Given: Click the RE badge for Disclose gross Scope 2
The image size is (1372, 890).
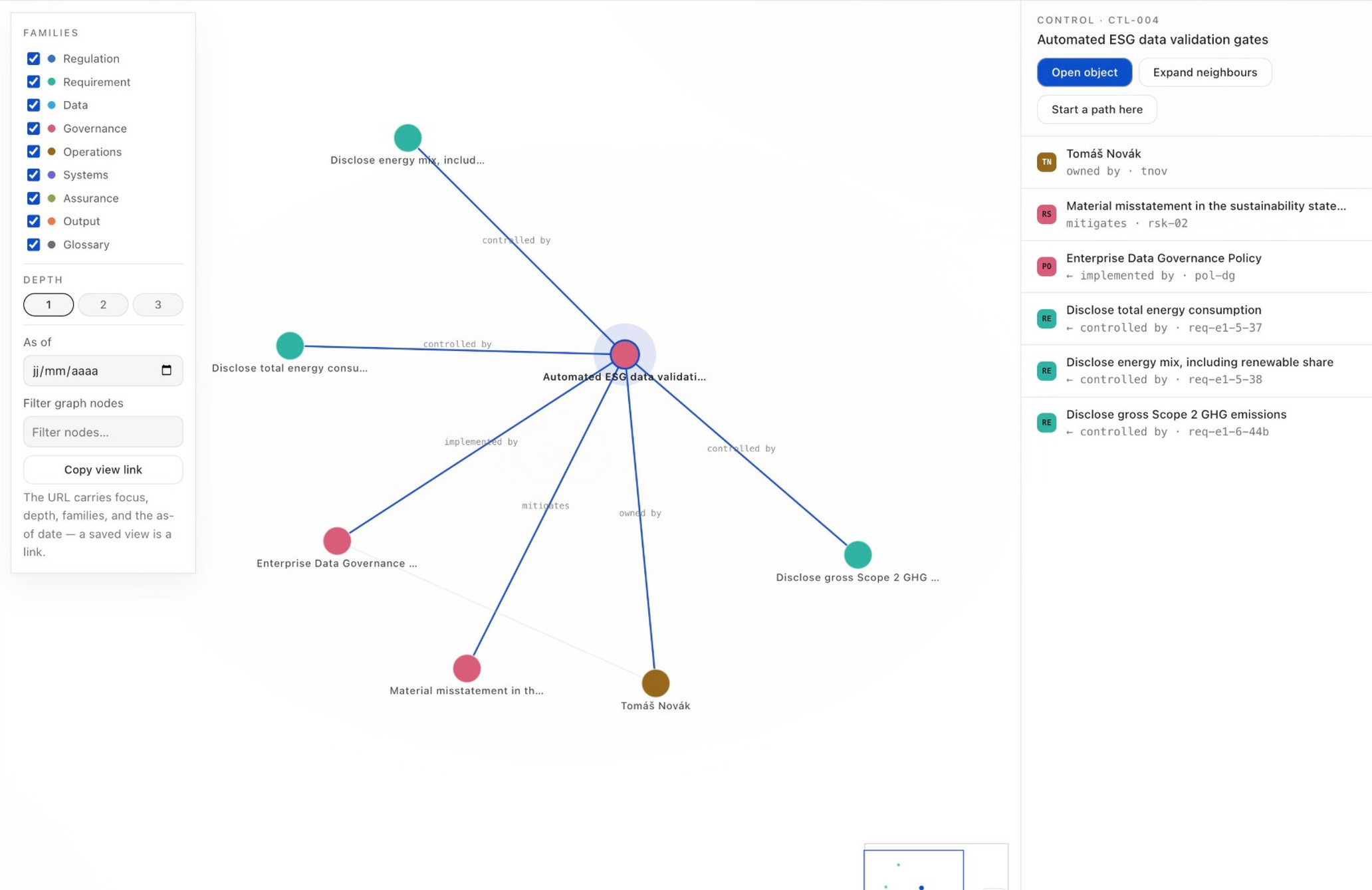Looking at the screenshot, I should pos(1046,423).
